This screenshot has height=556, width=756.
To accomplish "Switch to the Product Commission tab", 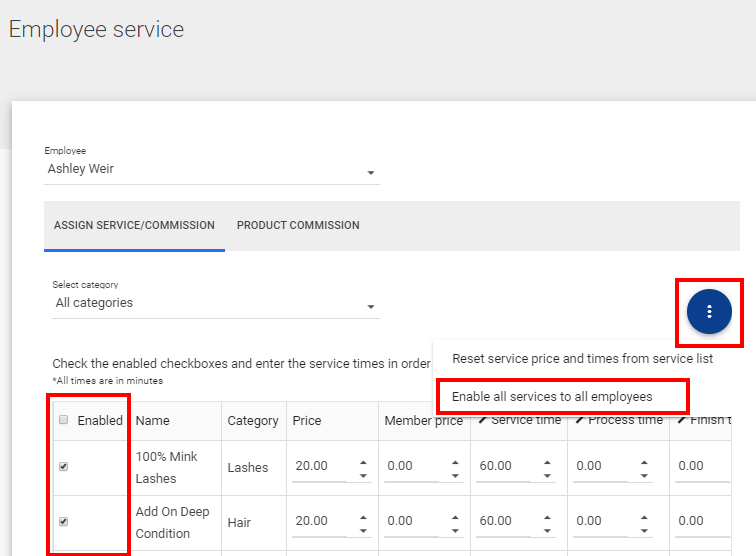I will [298, 226].
